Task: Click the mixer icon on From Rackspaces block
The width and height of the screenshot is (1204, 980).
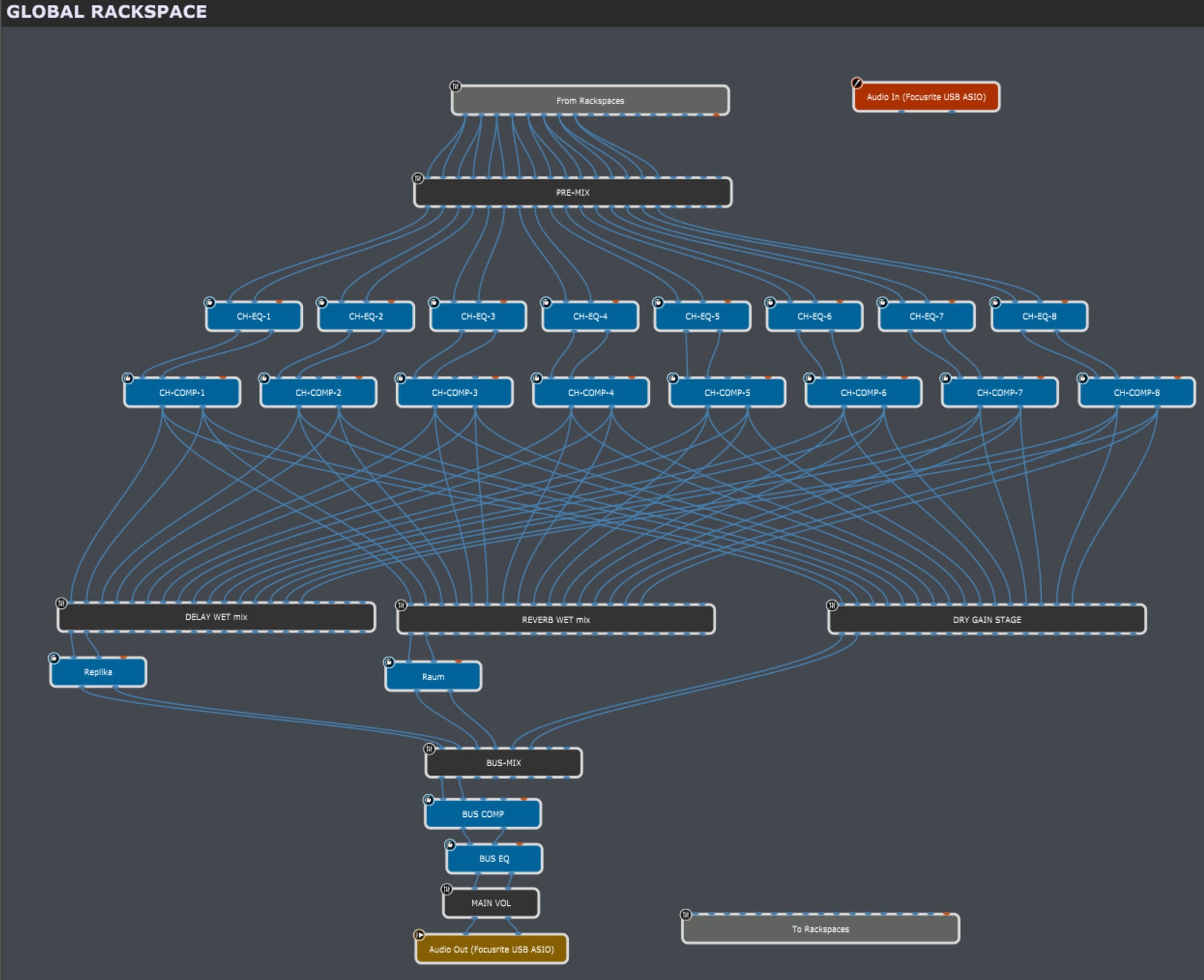Action: pyautogui.click(x=455, y=86)
